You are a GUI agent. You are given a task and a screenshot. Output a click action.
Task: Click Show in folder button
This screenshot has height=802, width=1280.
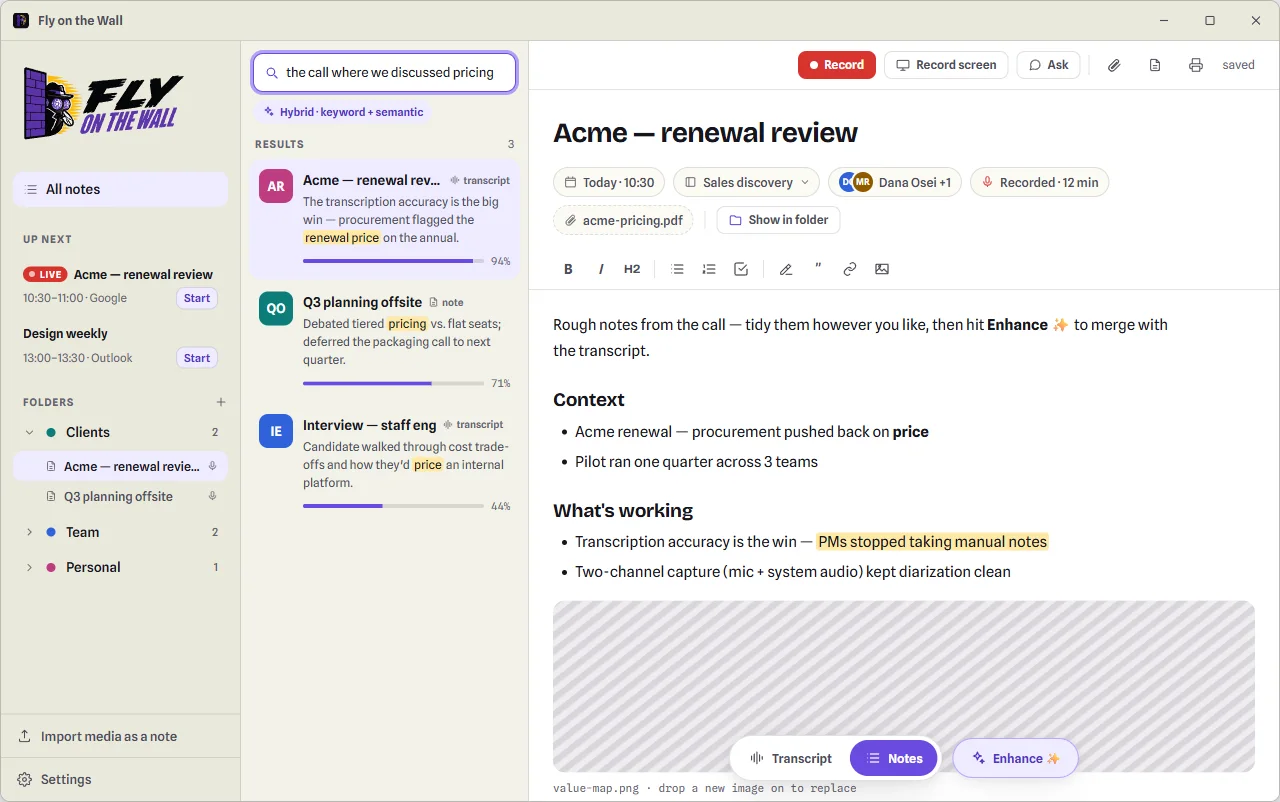[x=779, y=220]
